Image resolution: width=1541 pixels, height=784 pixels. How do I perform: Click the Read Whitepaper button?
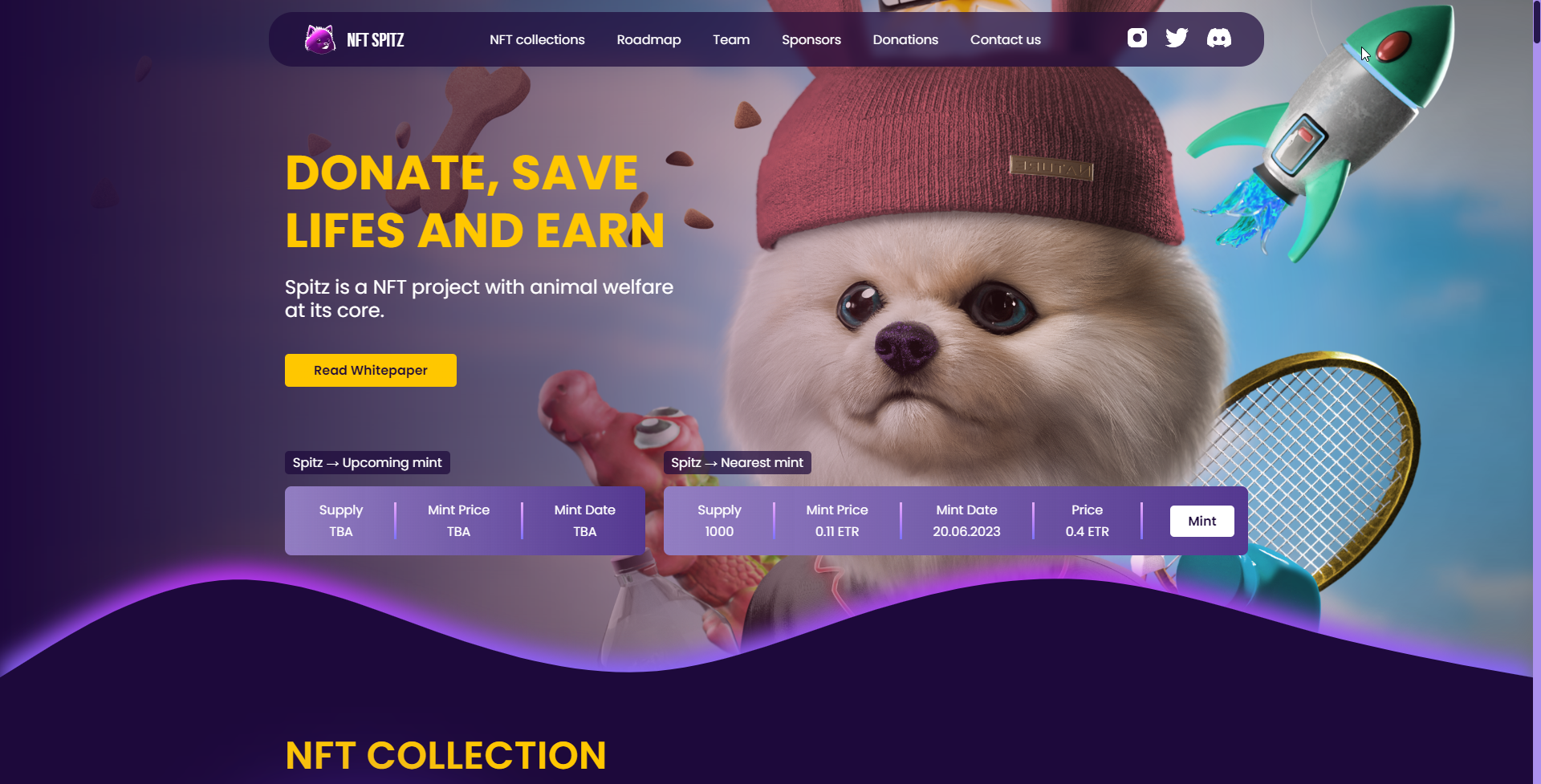pyautogui.click(x=371, y=370)
